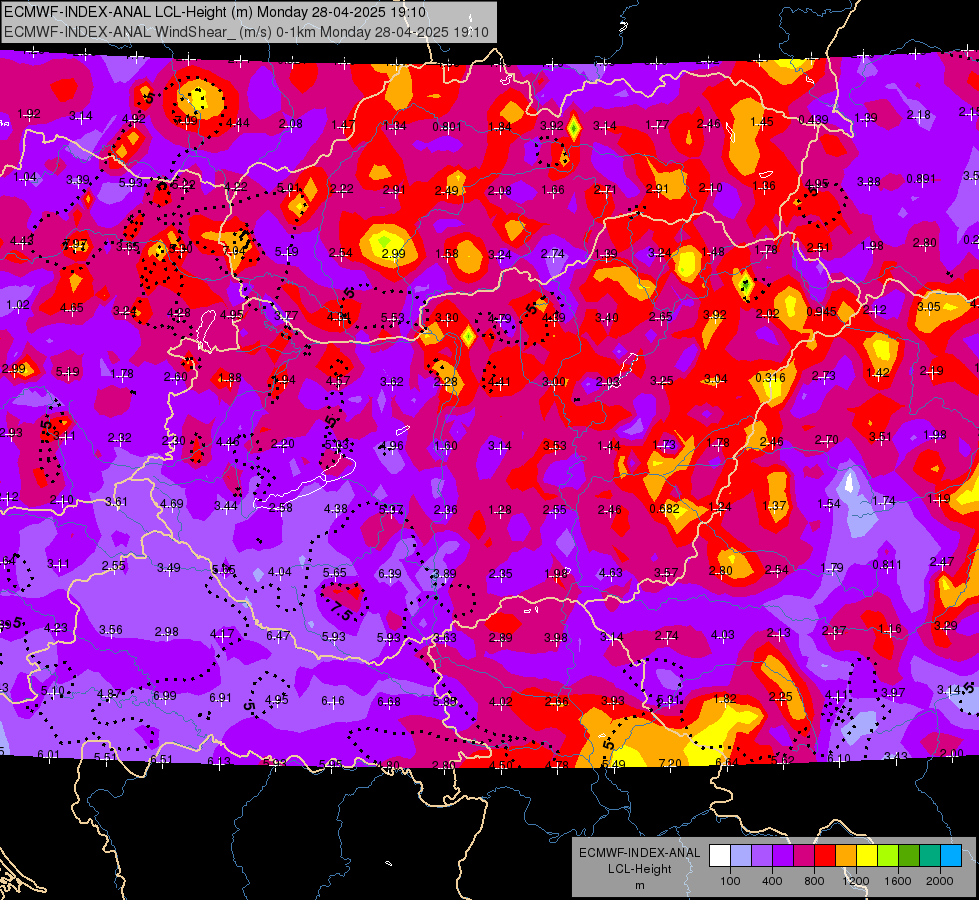Click the wind shear value 6.99
The height and width of the screenshot is (900, 979).
pos(165,695)
